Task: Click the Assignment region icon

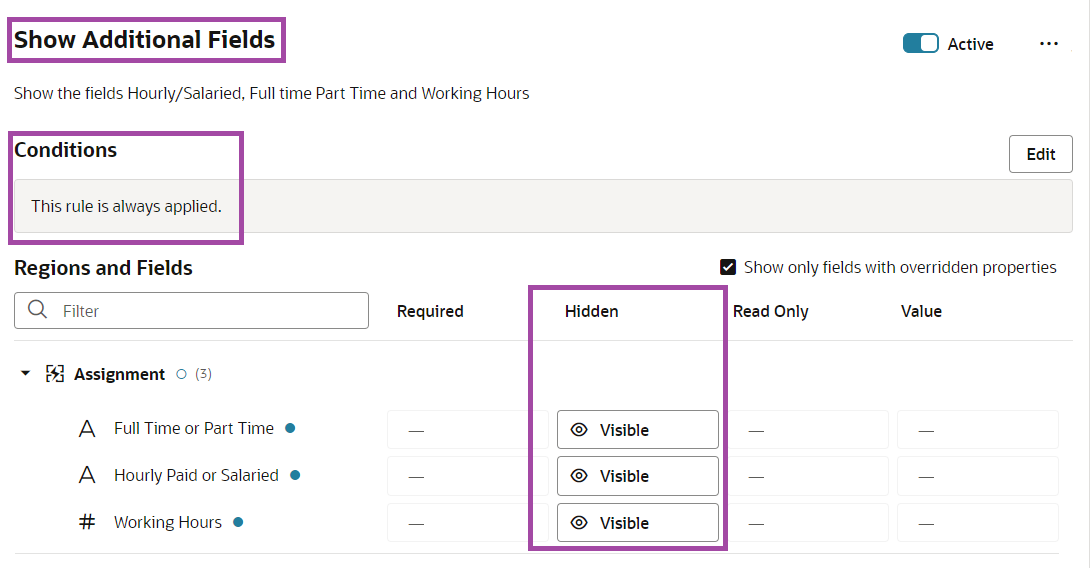Action: click(x=55, y=374)
